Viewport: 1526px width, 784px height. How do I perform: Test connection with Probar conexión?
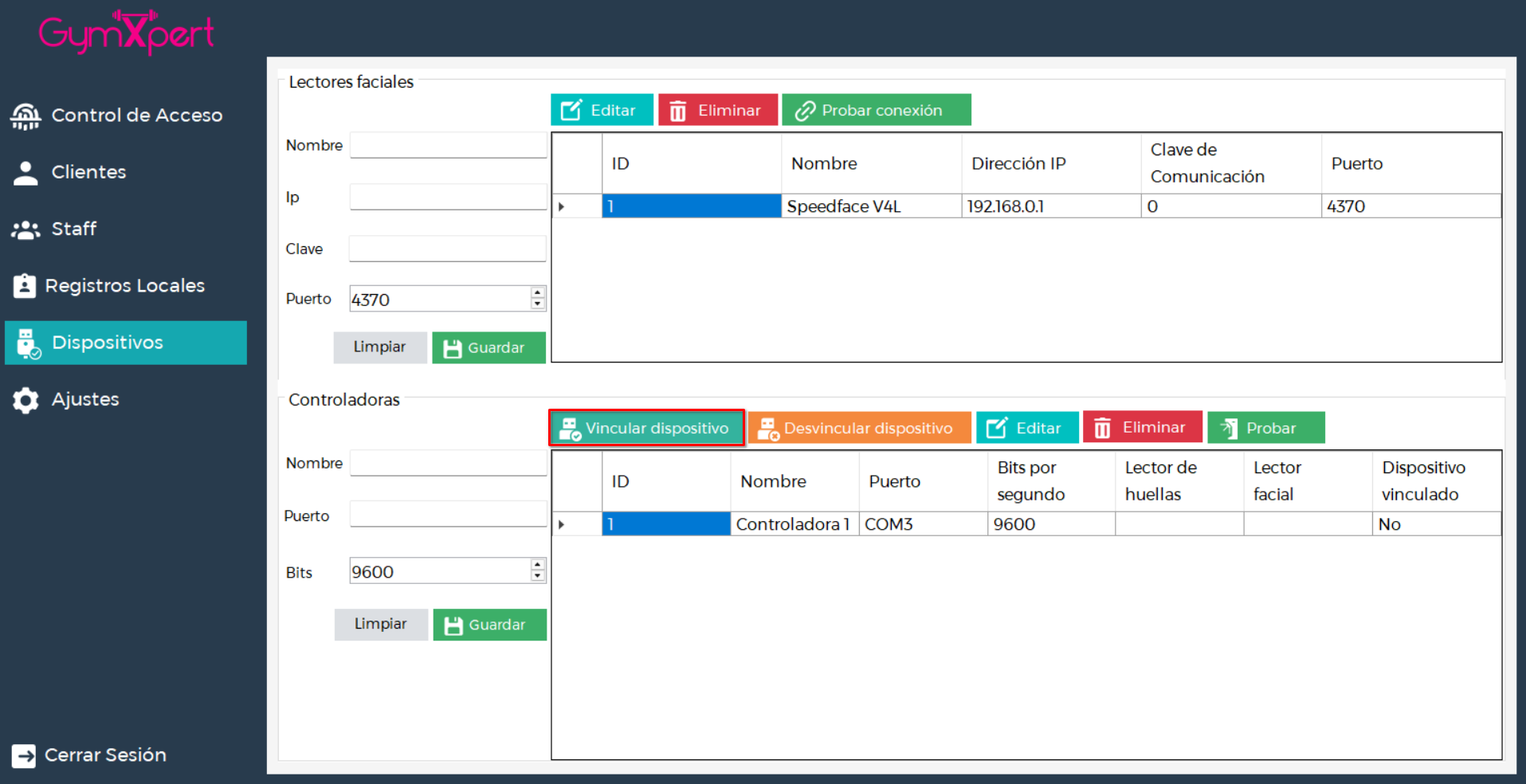click(876, 110)
